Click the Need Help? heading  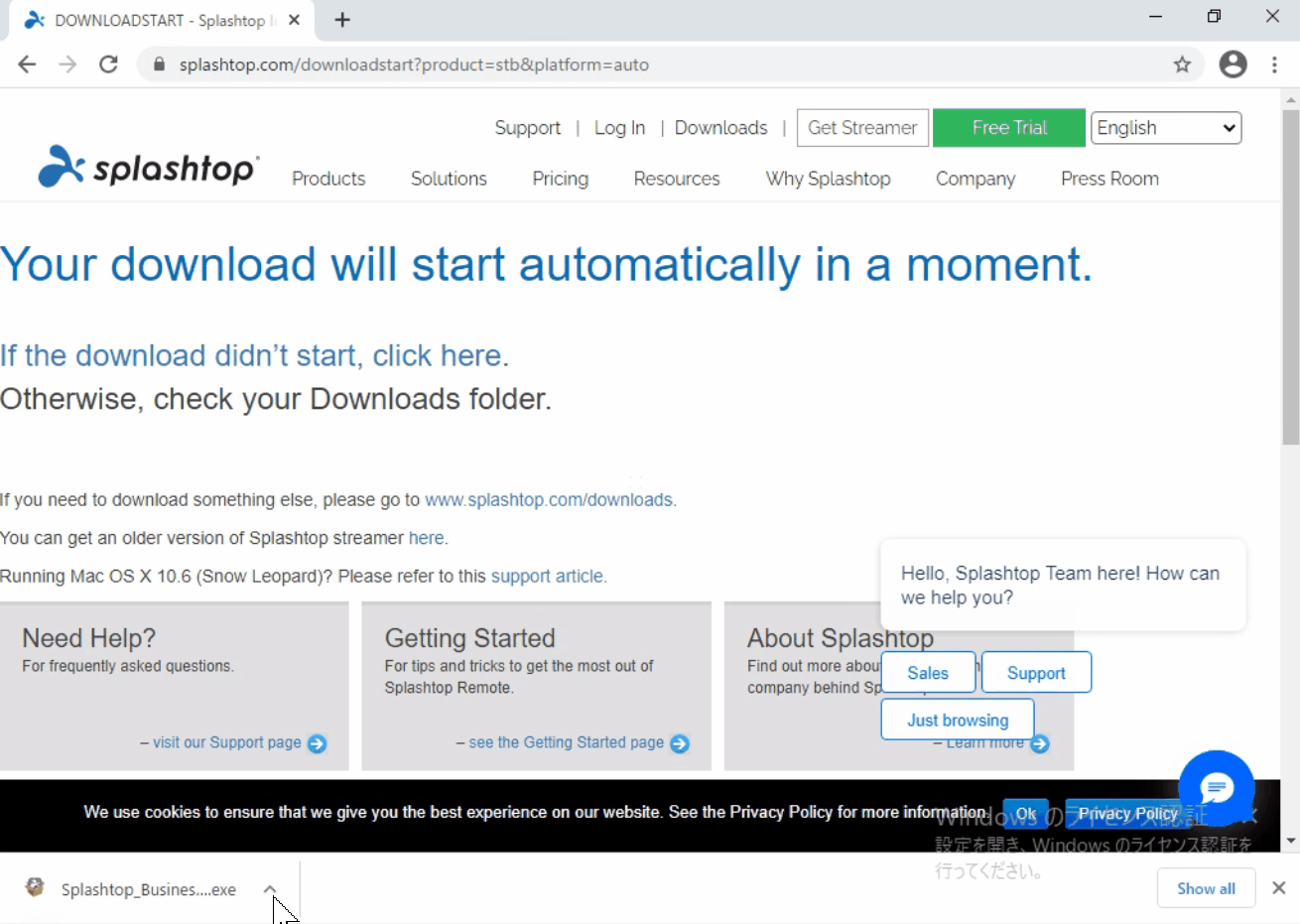click(89, 638)
